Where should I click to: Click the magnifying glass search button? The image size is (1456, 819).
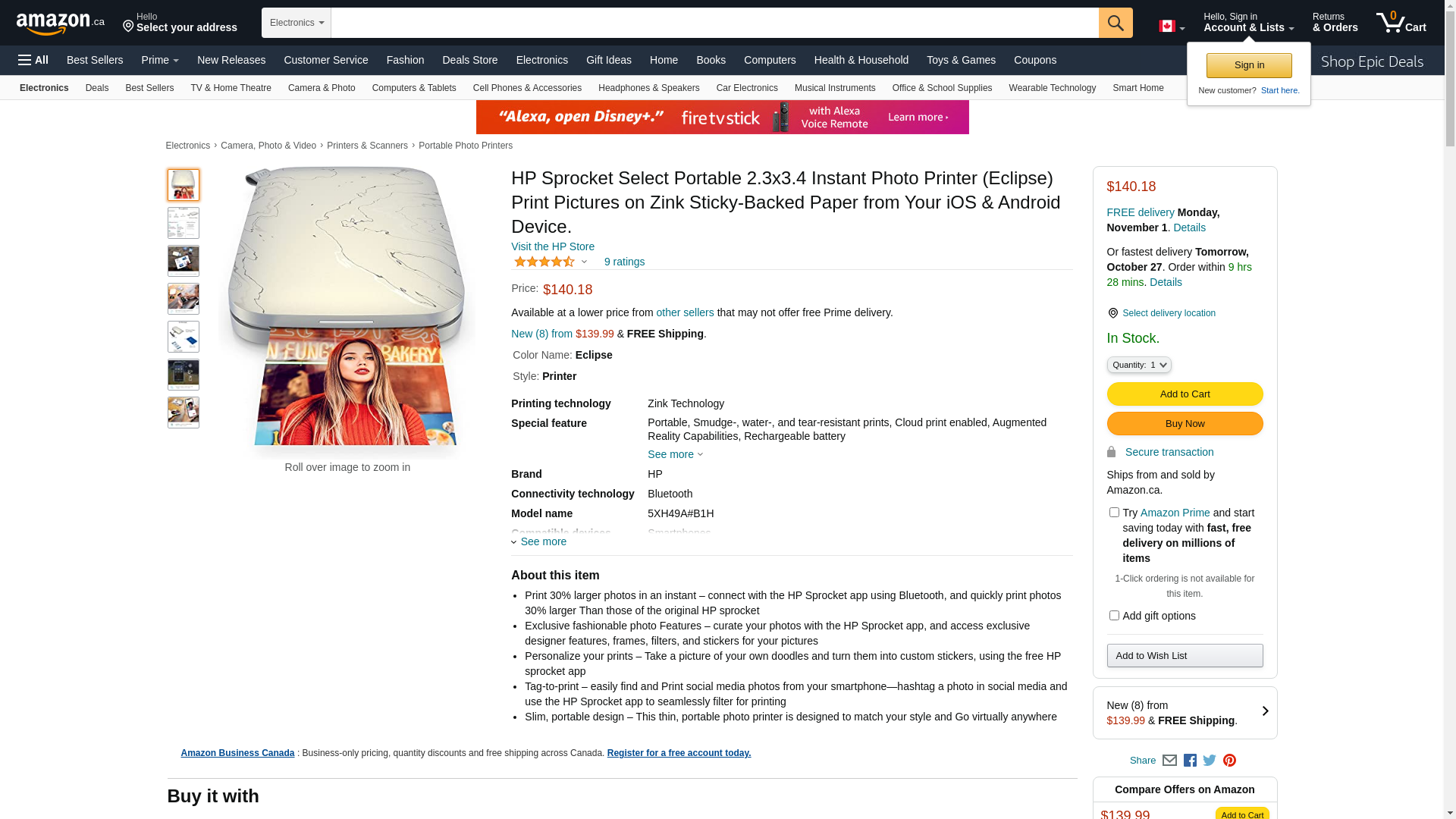1115,23
